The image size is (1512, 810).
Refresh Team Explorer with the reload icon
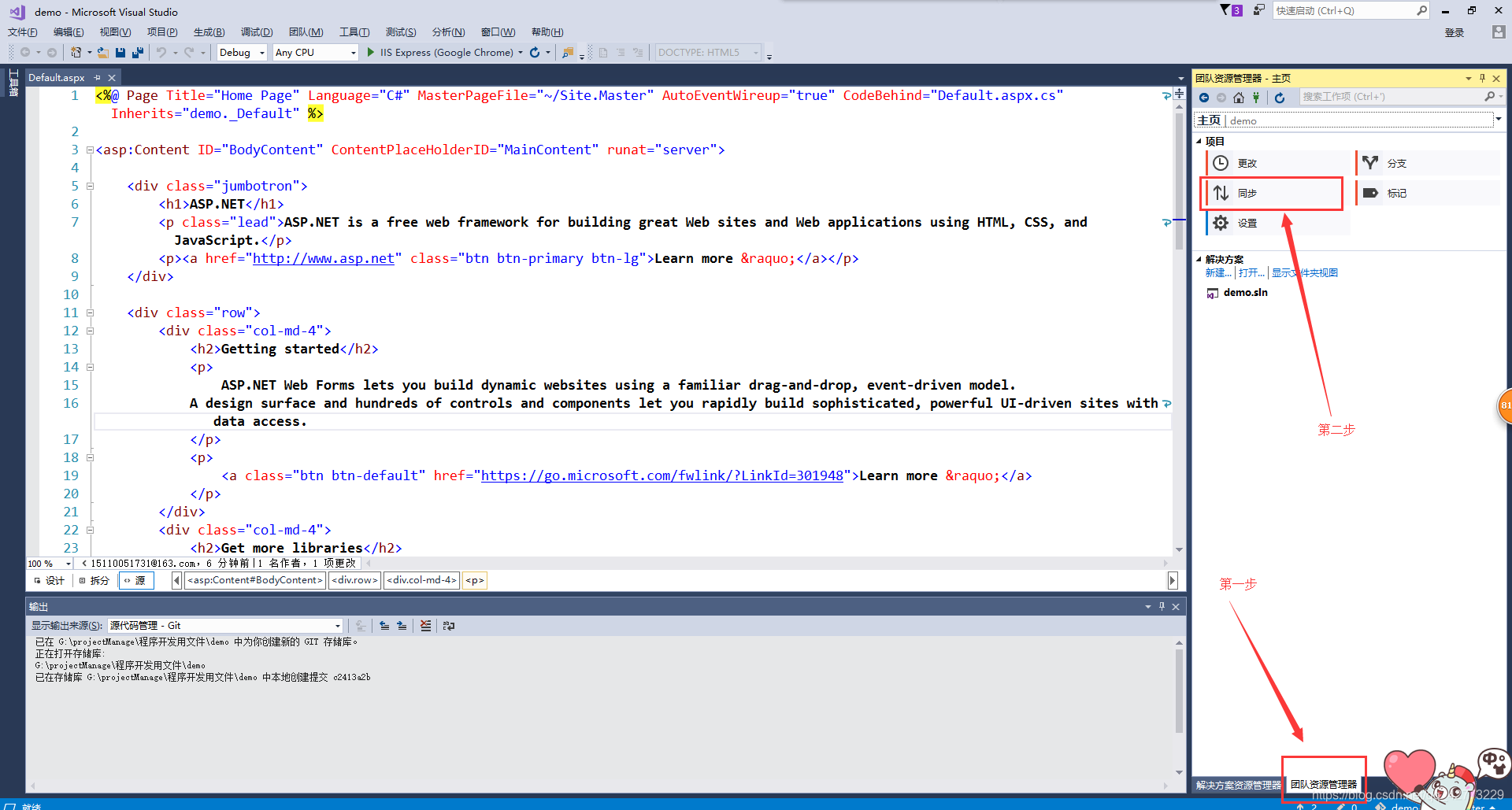[x=1280, y=98]
